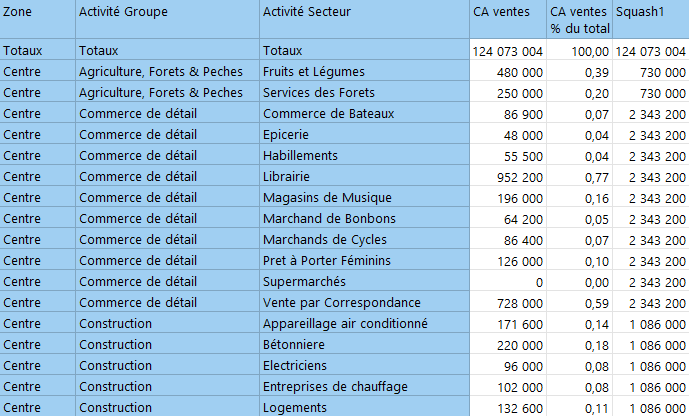This screenshot has width=689, height=416.
Task: Click the Bétonniere sector cell
Action: click(364, 345)
